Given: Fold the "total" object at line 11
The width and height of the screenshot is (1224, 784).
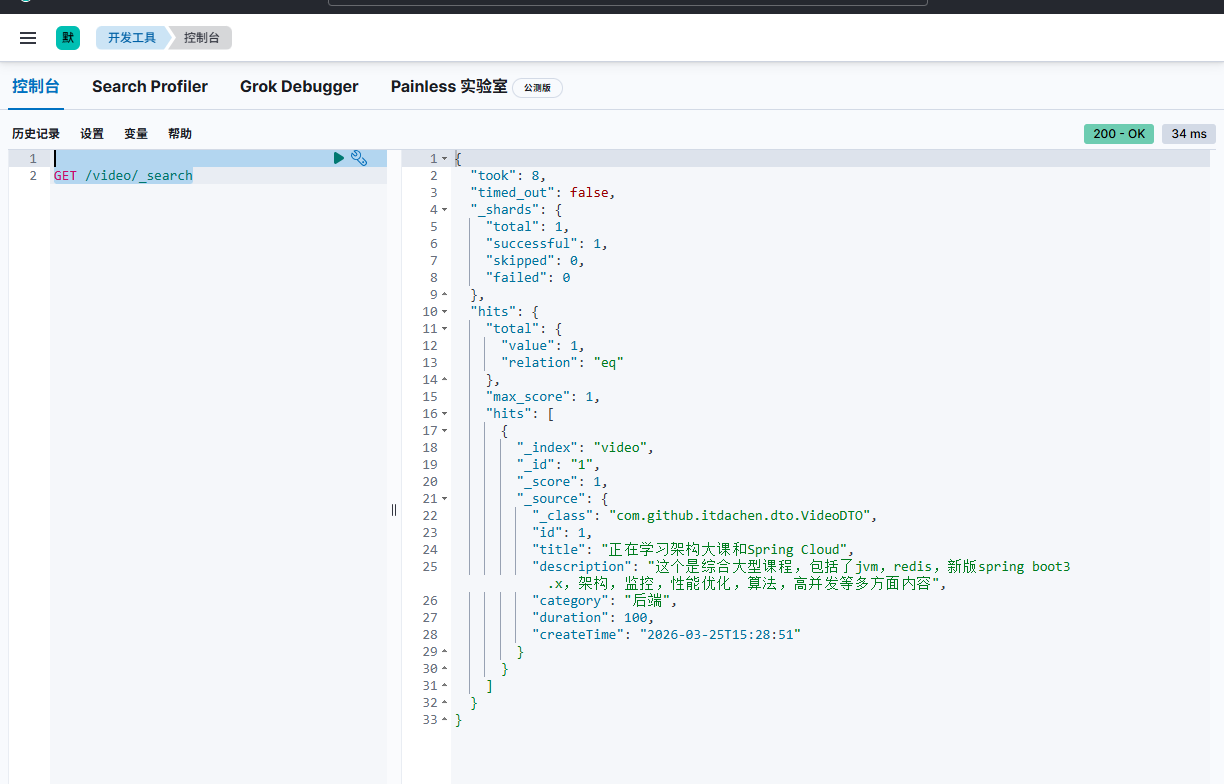Looking at the screenshot, I should pos(445,329).
